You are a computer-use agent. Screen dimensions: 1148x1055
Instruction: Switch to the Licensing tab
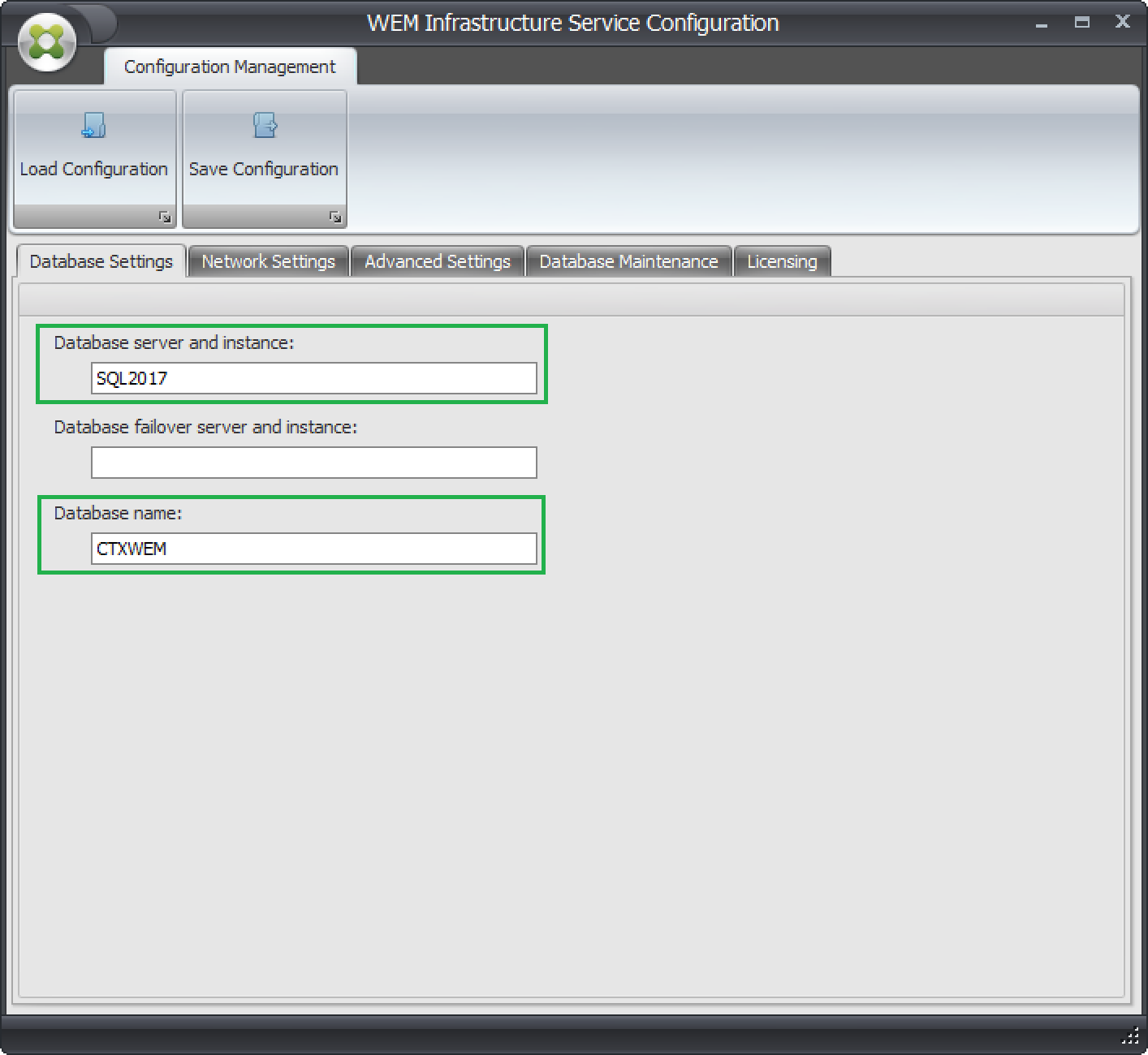point(782,261)
